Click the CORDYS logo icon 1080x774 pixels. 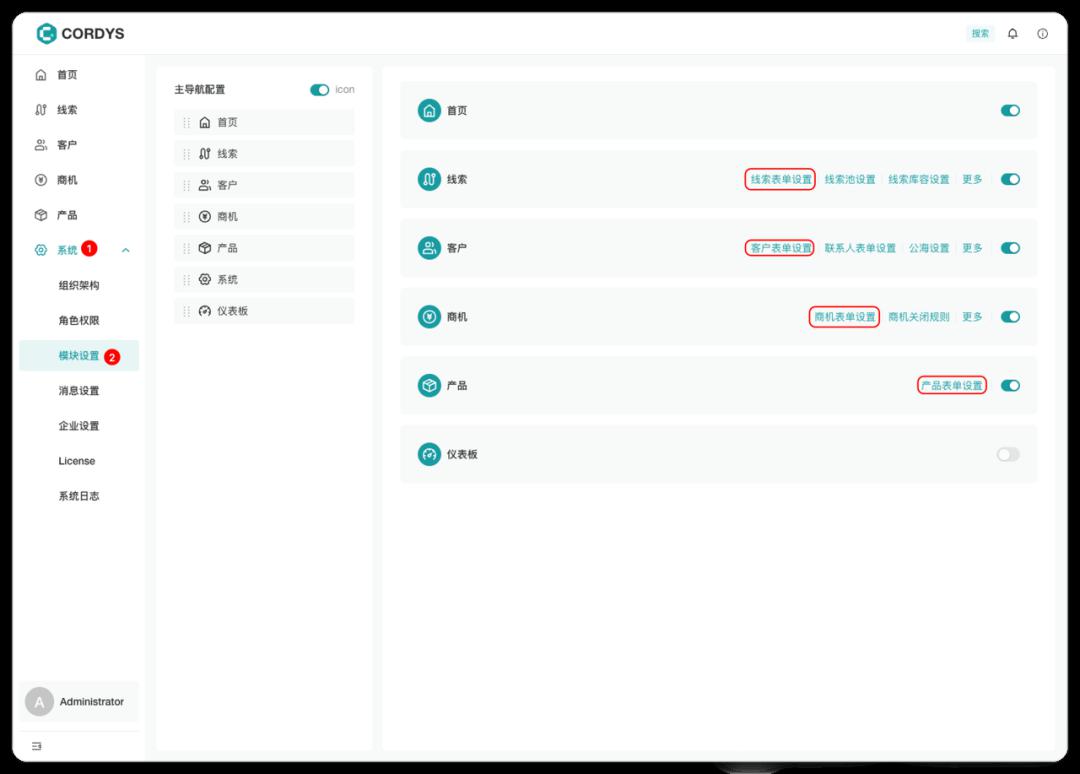click(46, 34)
